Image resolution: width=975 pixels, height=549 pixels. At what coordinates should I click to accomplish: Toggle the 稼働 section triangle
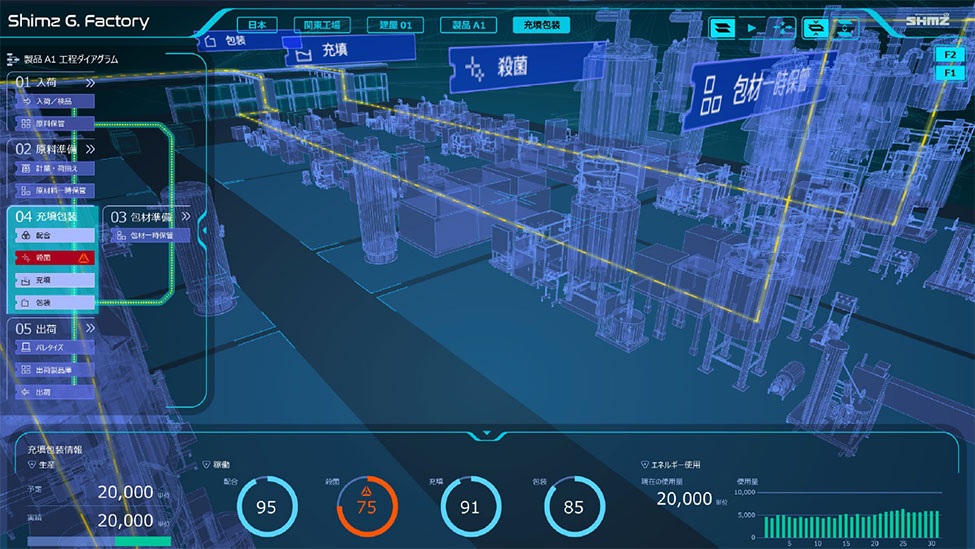click(206, 464)
